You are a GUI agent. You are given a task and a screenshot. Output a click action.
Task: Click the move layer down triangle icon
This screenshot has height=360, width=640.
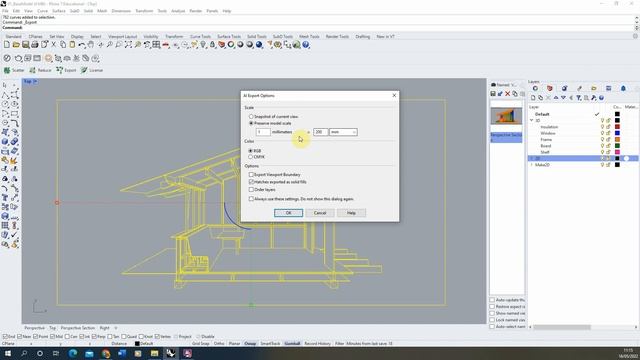[x=563, y=98]
